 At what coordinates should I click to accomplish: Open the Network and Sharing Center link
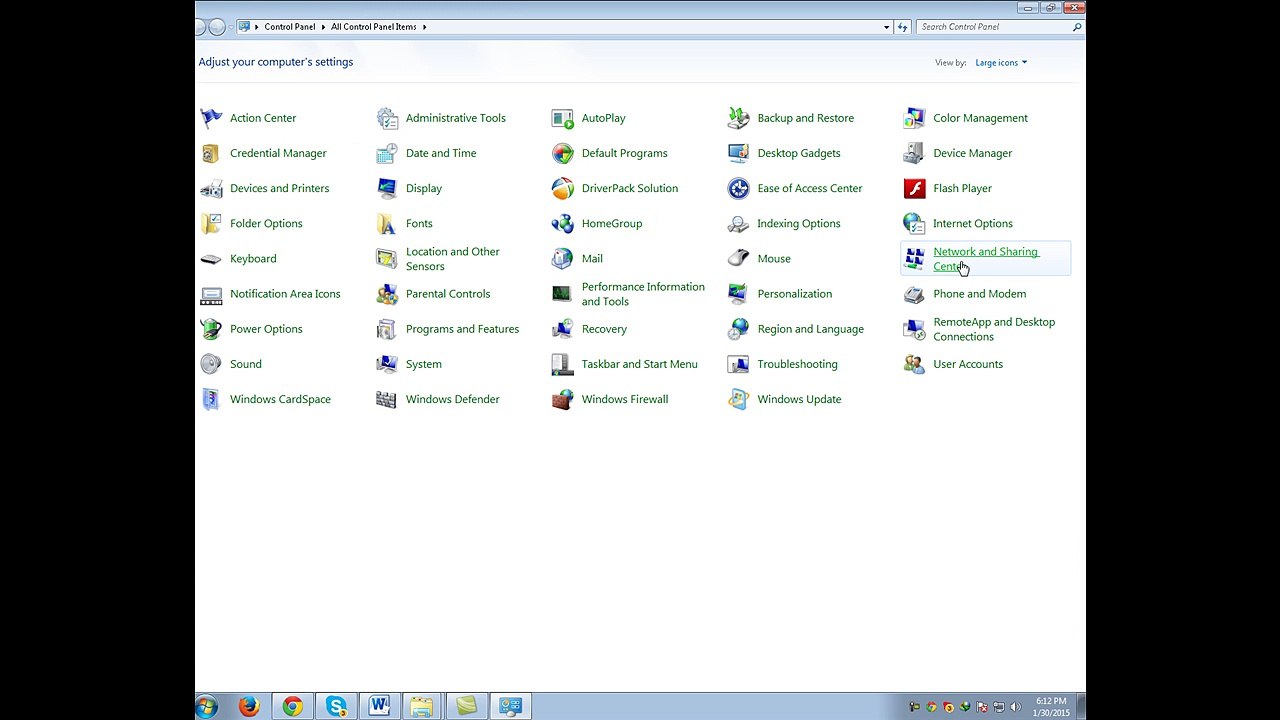point(986,259)
